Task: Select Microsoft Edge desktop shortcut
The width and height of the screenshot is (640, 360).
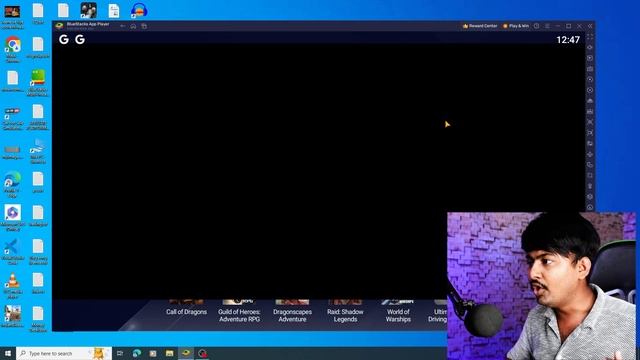Action: pos(13,184)
